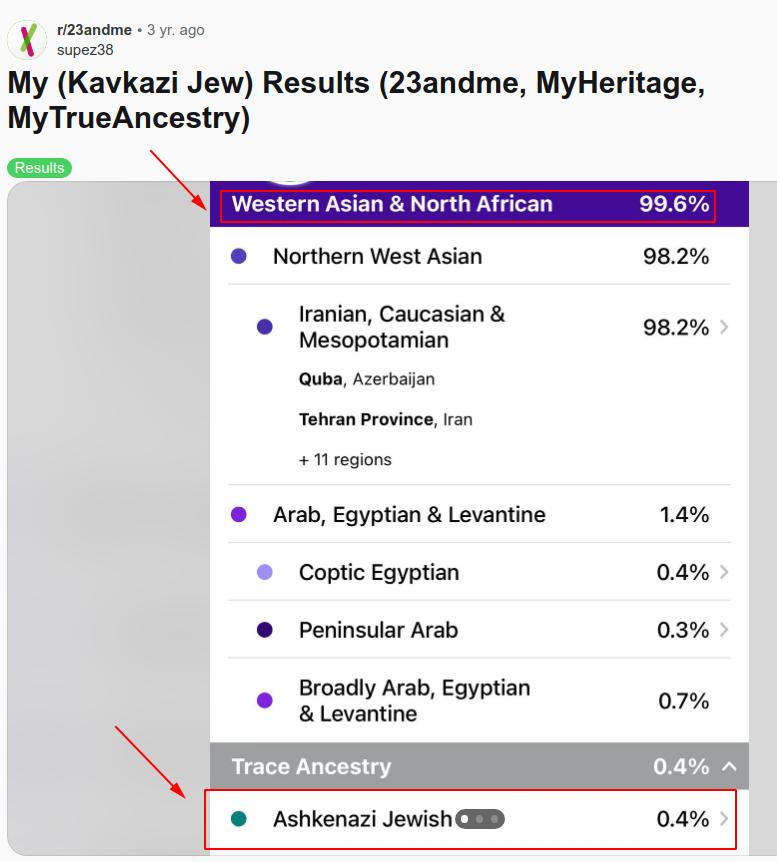This screenshot has width=777, height=862.
Task: Open Ashkenazi Jewish details chevron
Action: 724,819
